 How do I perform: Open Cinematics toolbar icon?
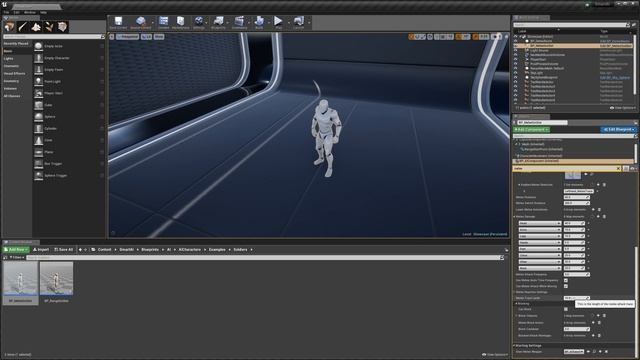coord(239,22)
